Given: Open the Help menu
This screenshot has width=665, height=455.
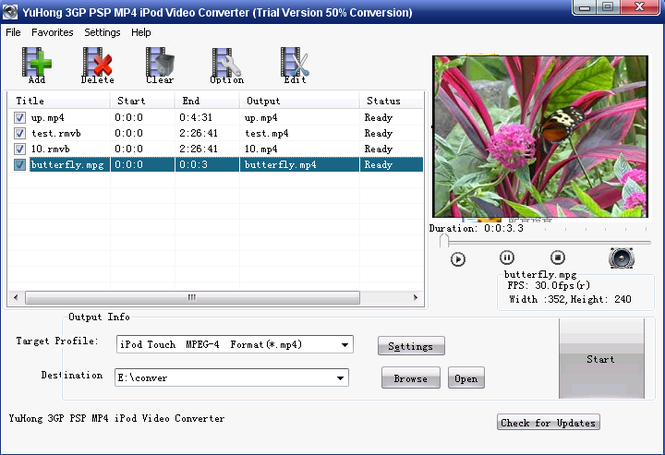Looking at the screenshot, I should [141, 33].
